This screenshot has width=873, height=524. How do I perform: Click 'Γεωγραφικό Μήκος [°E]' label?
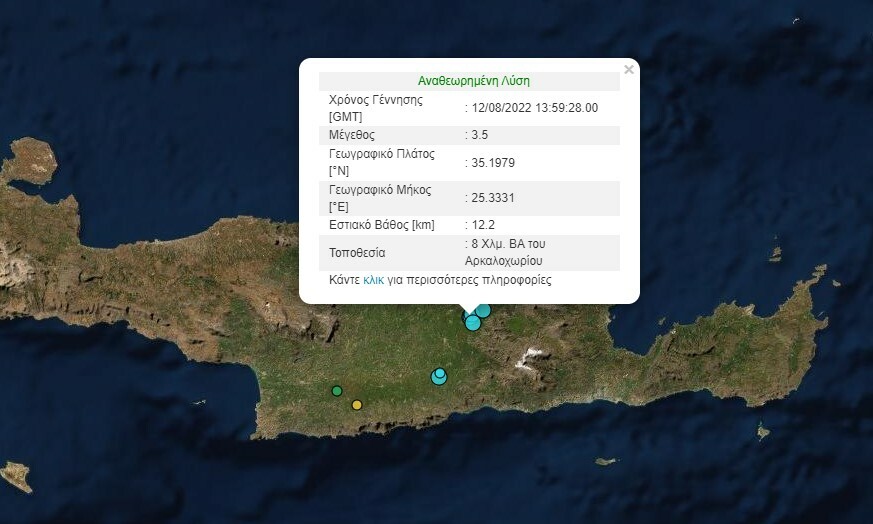pyautogui.click(x=380, y=198)
